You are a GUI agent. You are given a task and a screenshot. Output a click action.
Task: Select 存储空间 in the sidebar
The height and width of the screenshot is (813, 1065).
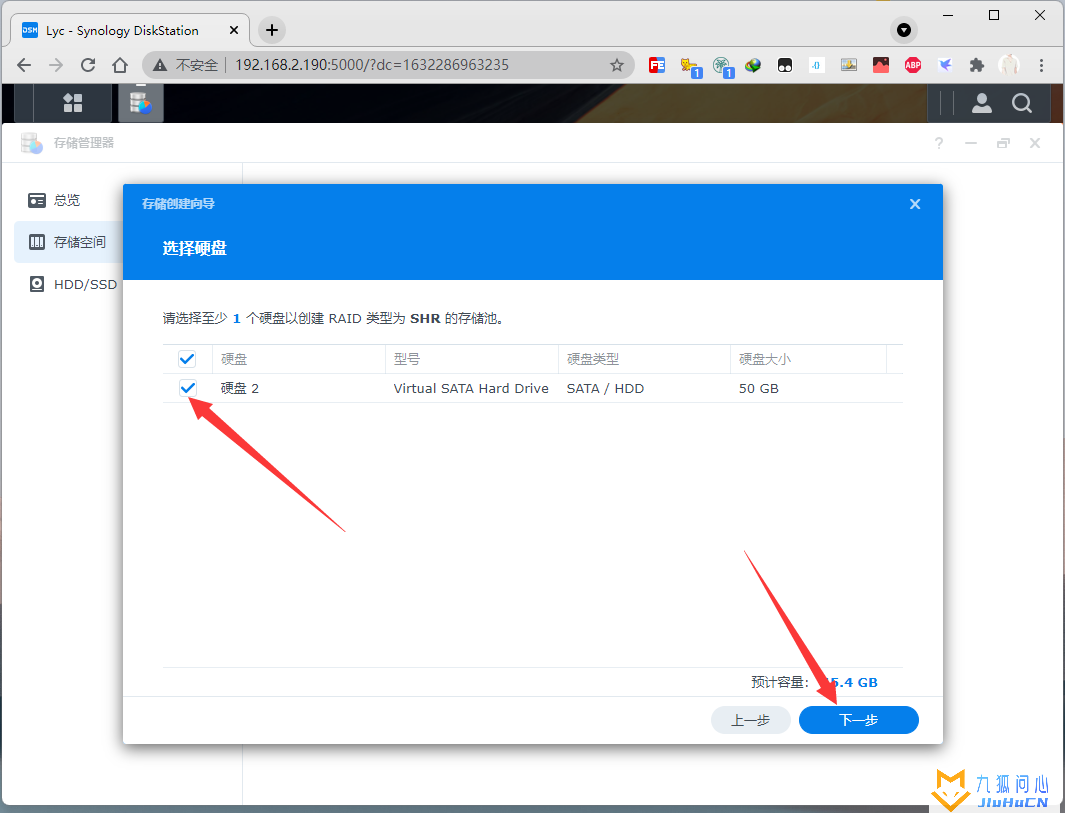67,242
